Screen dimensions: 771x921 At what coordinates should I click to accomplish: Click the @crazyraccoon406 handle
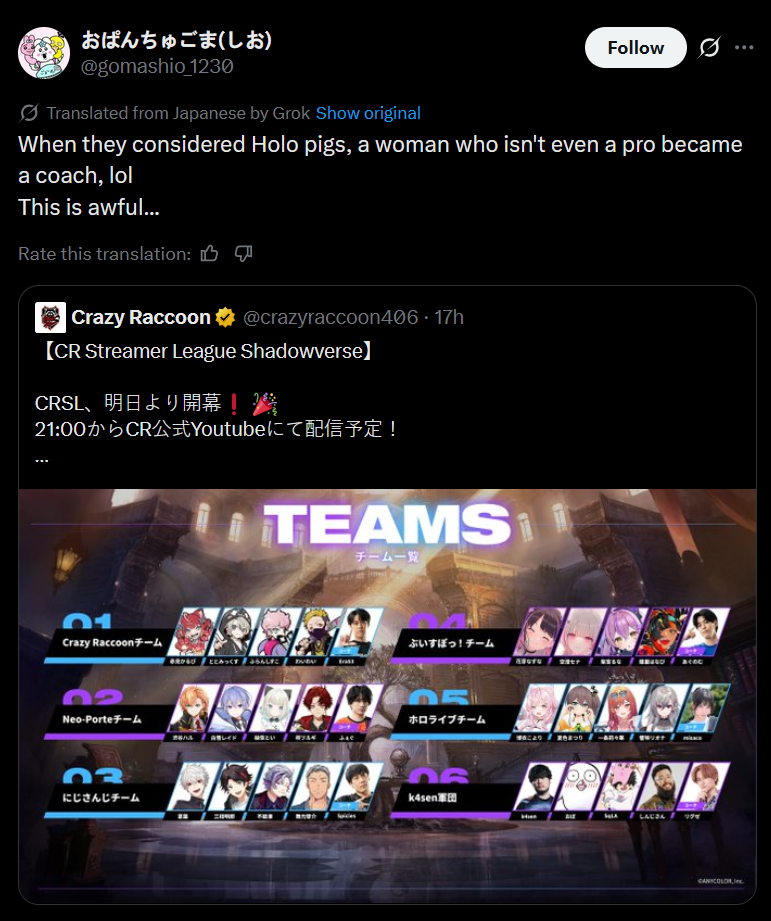click(331, 317)
